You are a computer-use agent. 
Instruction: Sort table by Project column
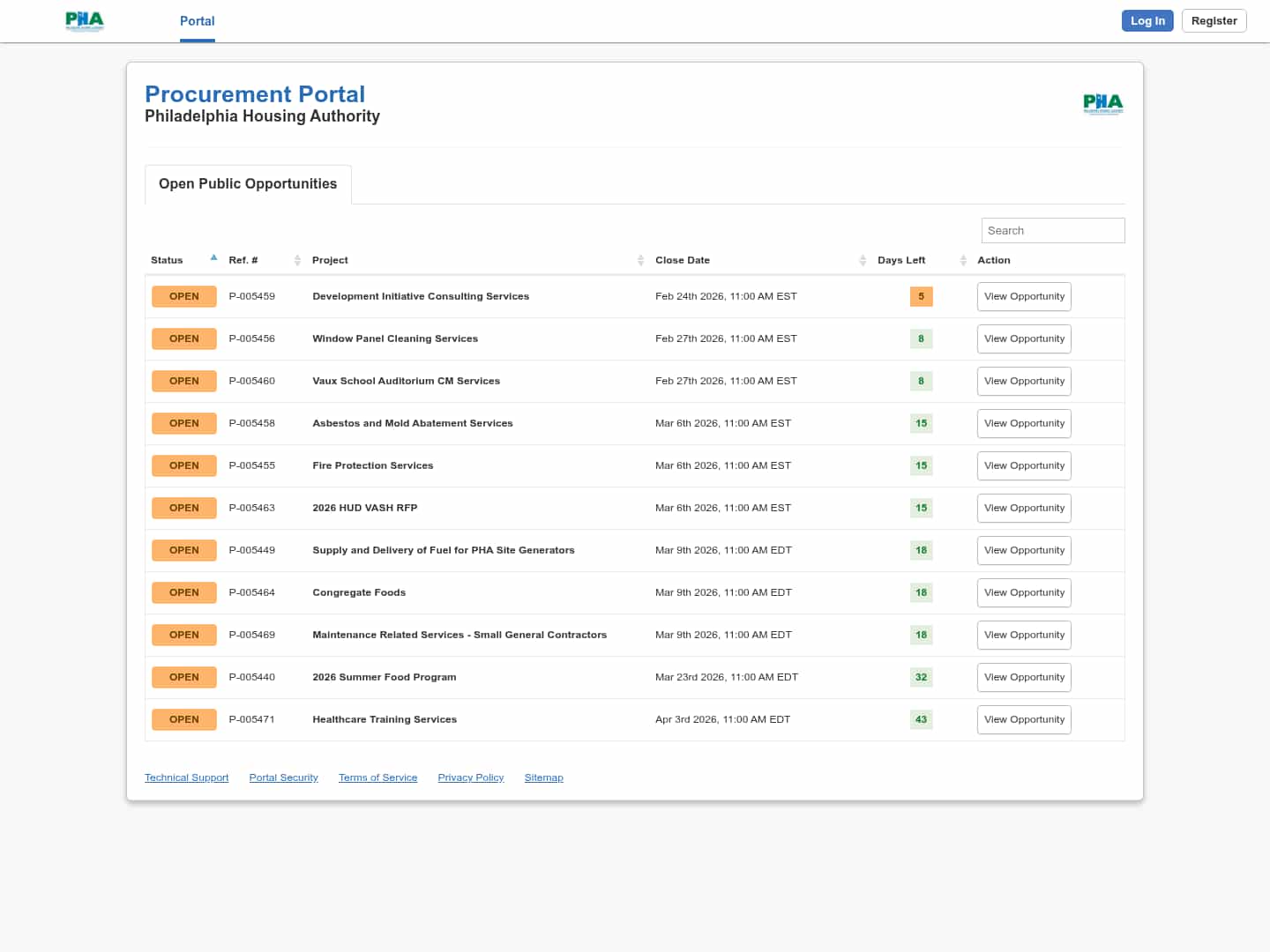tap(640, 260)
